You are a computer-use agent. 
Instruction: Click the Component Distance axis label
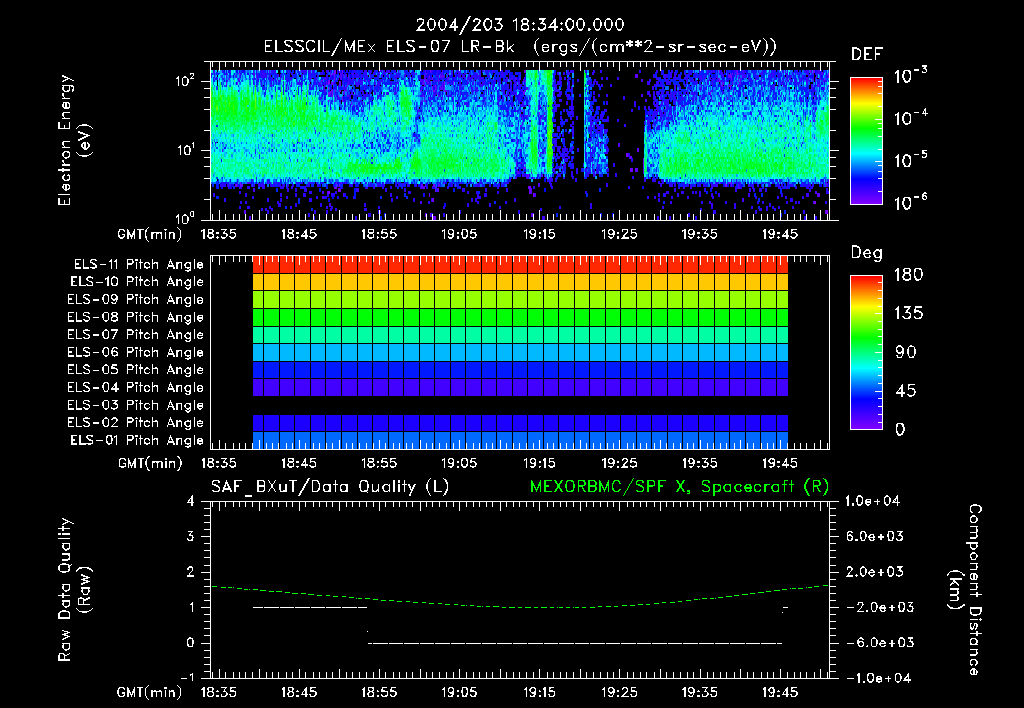(965, 590)
